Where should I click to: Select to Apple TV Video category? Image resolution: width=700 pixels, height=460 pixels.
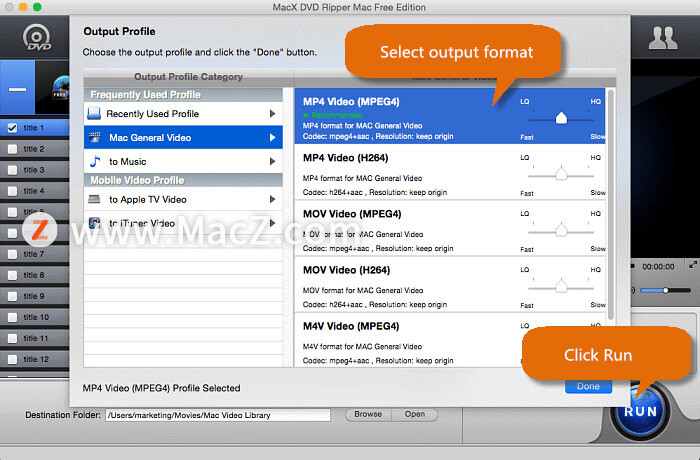pos(183,199)
